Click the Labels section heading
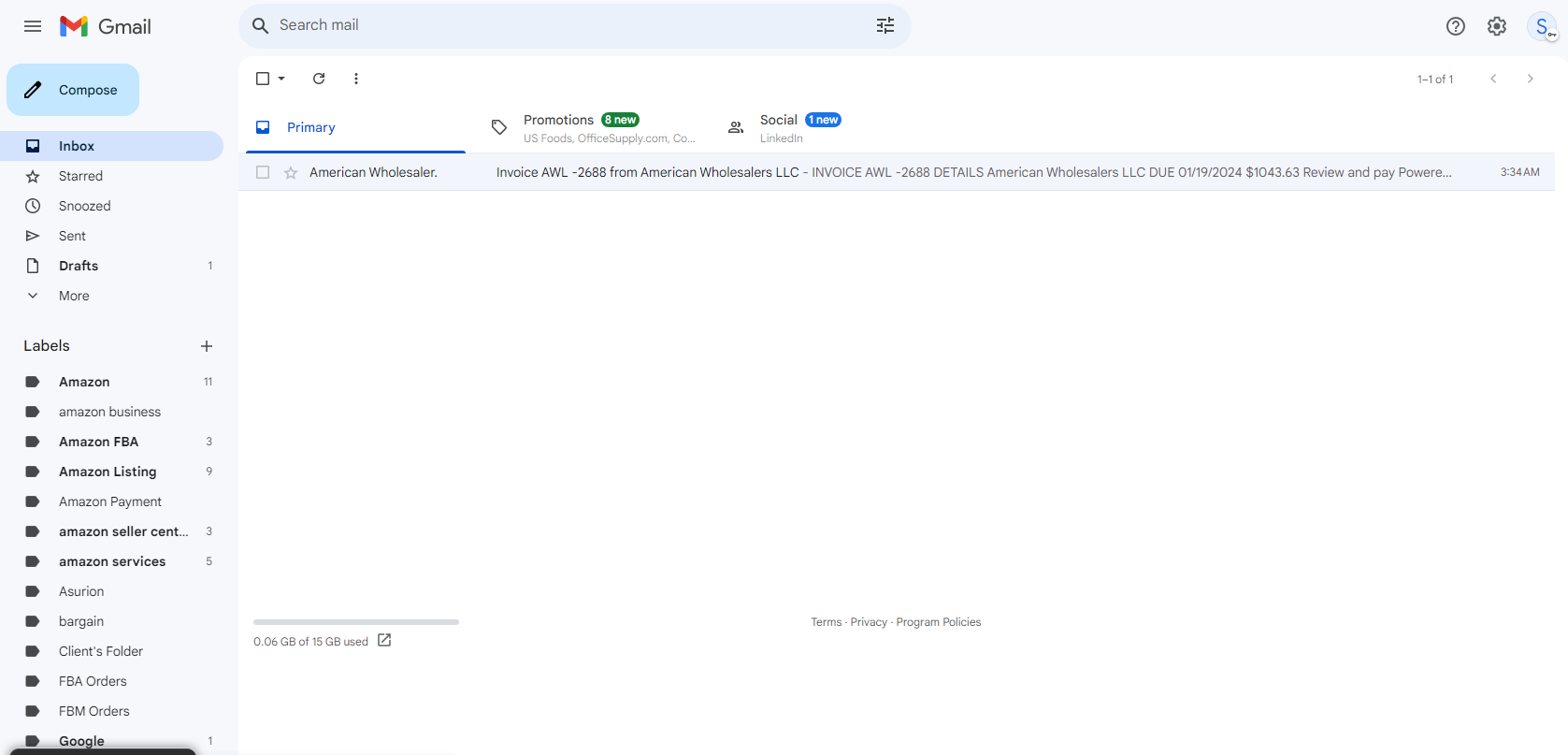This screenshot has height=755, width=1568. coord(47,346)
